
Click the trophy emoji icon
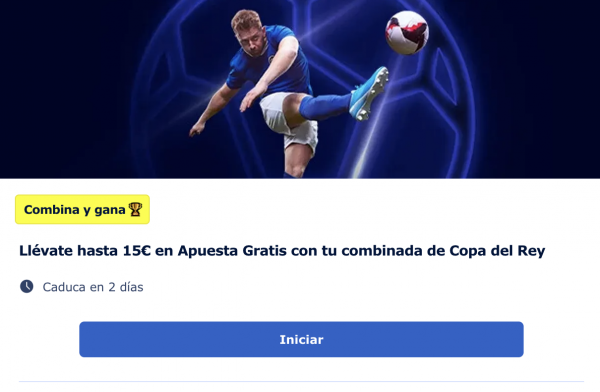pyautogui.click(x=135, y=209)
